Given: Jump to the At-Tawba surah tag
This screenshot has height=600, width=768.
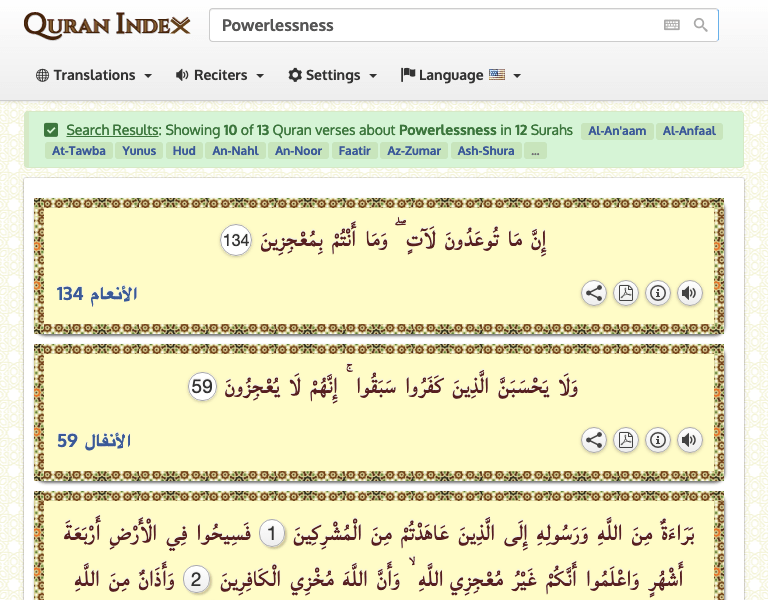Looking at the screenshot, I should click(x=77, y=151).
